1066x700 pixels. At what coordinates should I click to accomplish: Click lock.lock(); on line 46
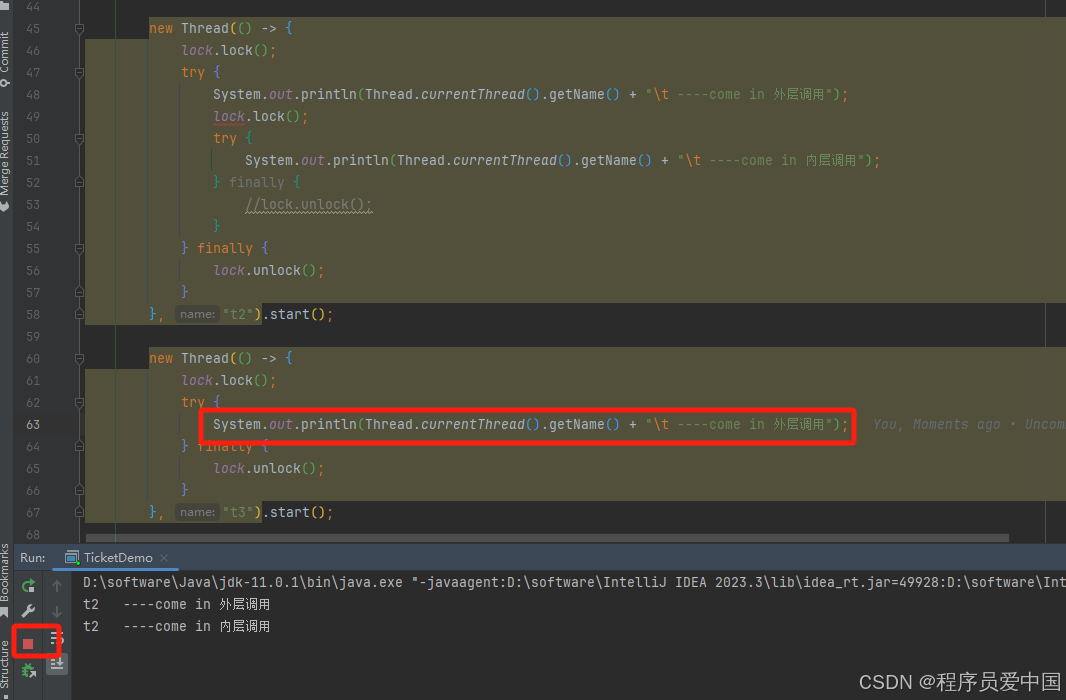tap(228, 50)
